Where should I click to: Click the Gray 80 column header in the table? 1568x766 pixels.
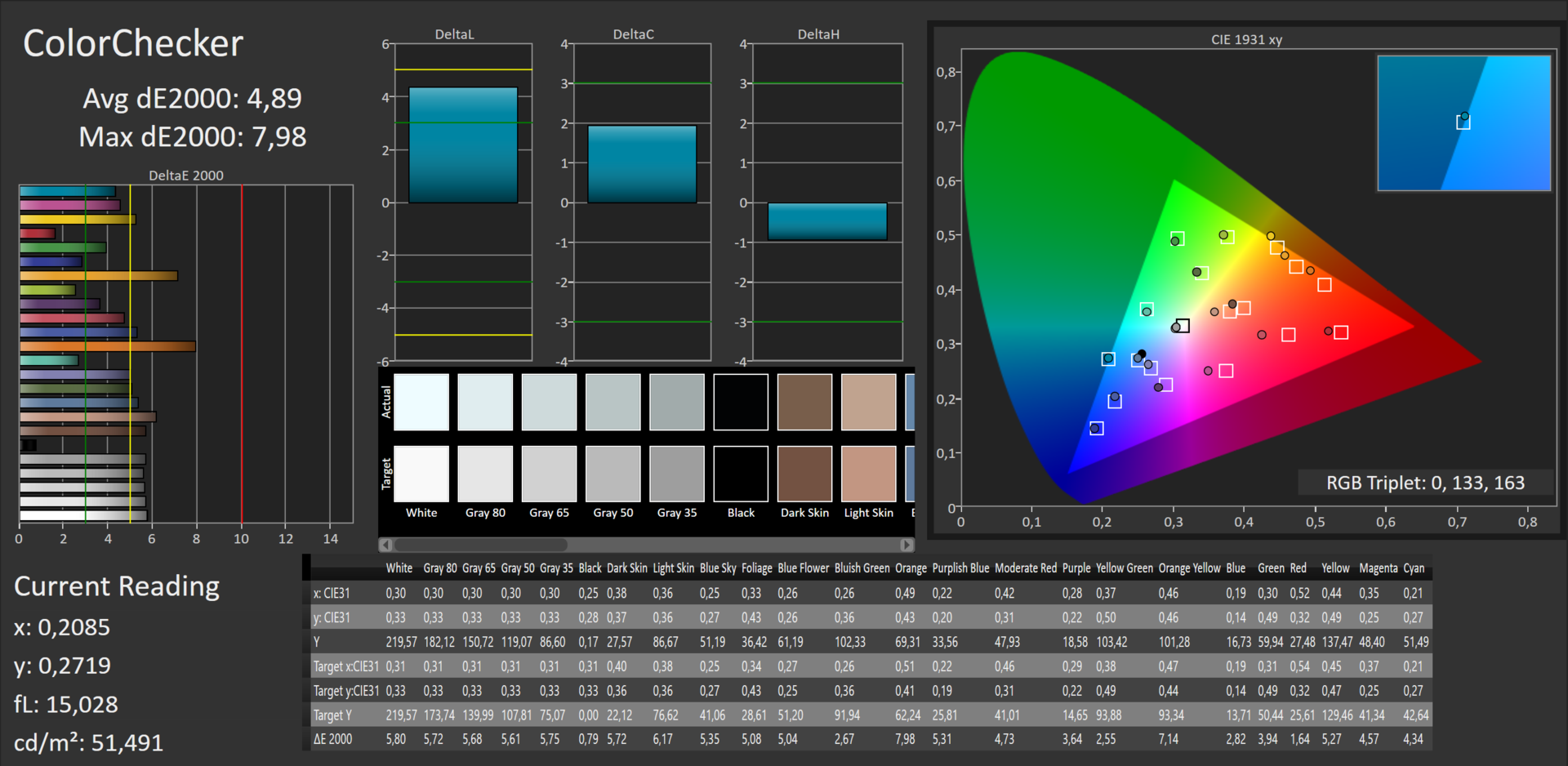(x=440, y=568)
